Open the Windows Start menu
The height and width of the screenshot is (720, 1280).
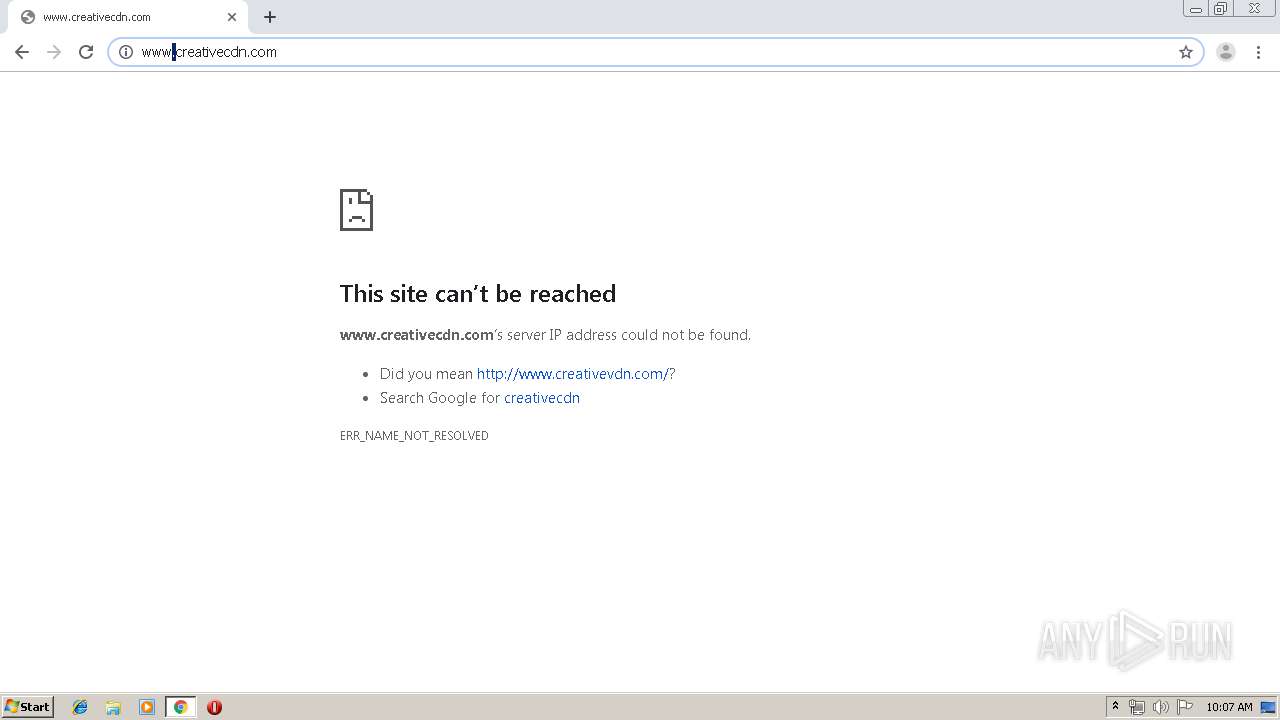(x=28, y=707)
